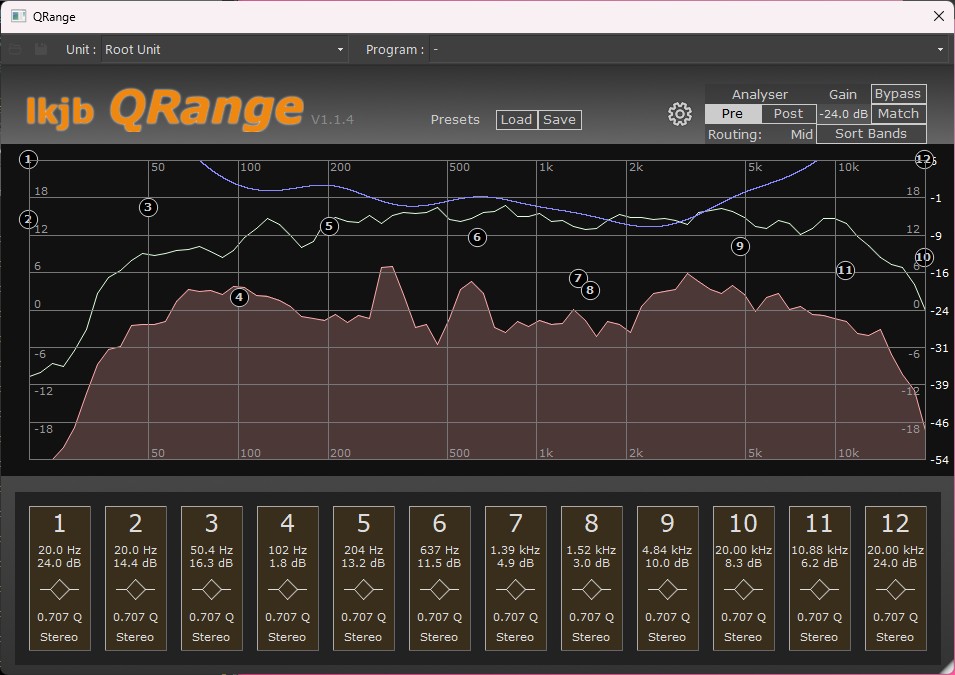Click Stereo mode on band 3

click(x=211, y=637)
